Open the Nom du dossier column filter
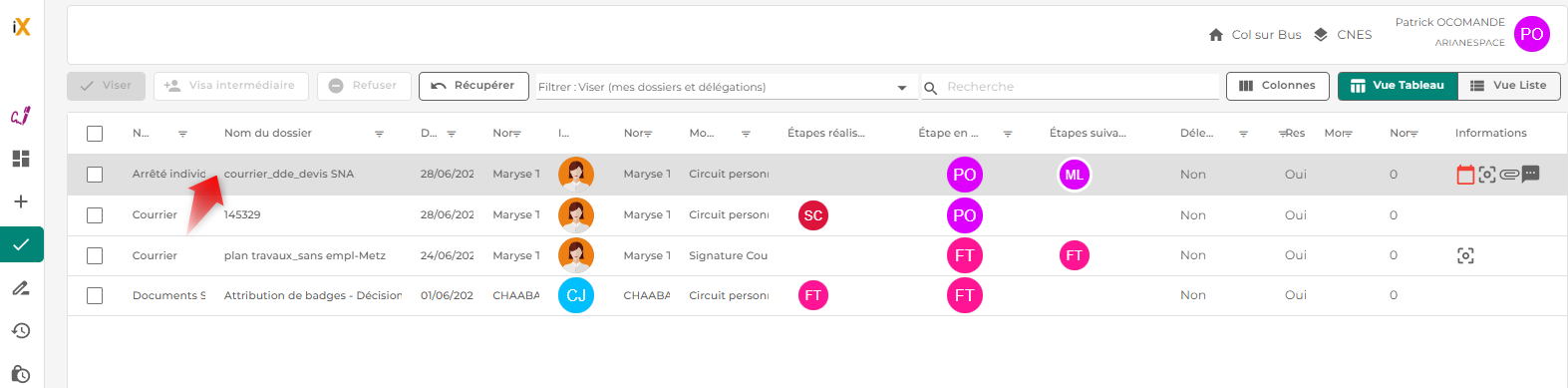The width and height of the screenshot is (1568, 388). [379, 134]
